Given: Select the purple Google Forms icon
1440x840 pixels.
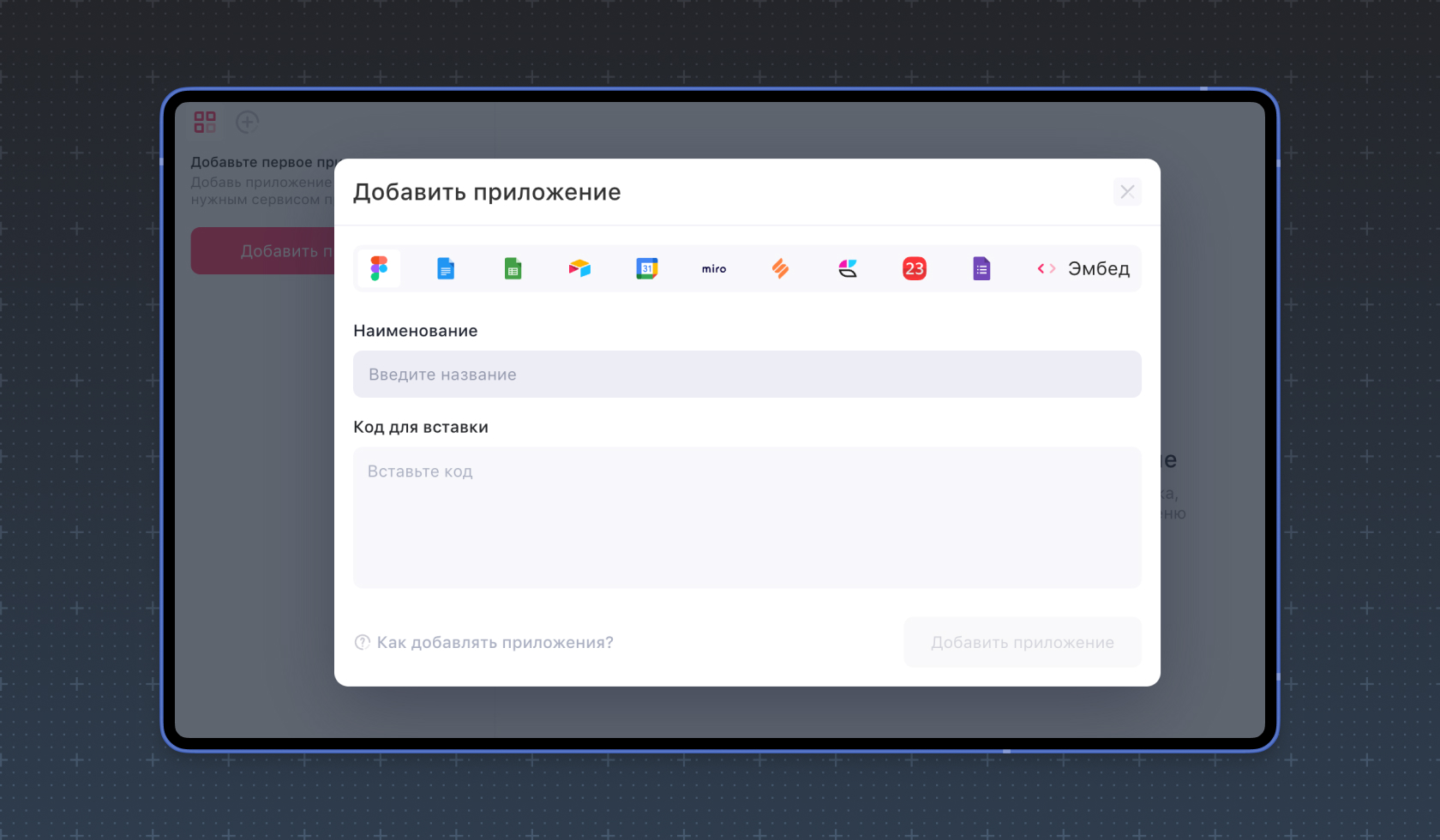Looking at the screenshot, I should pos(981,268).
